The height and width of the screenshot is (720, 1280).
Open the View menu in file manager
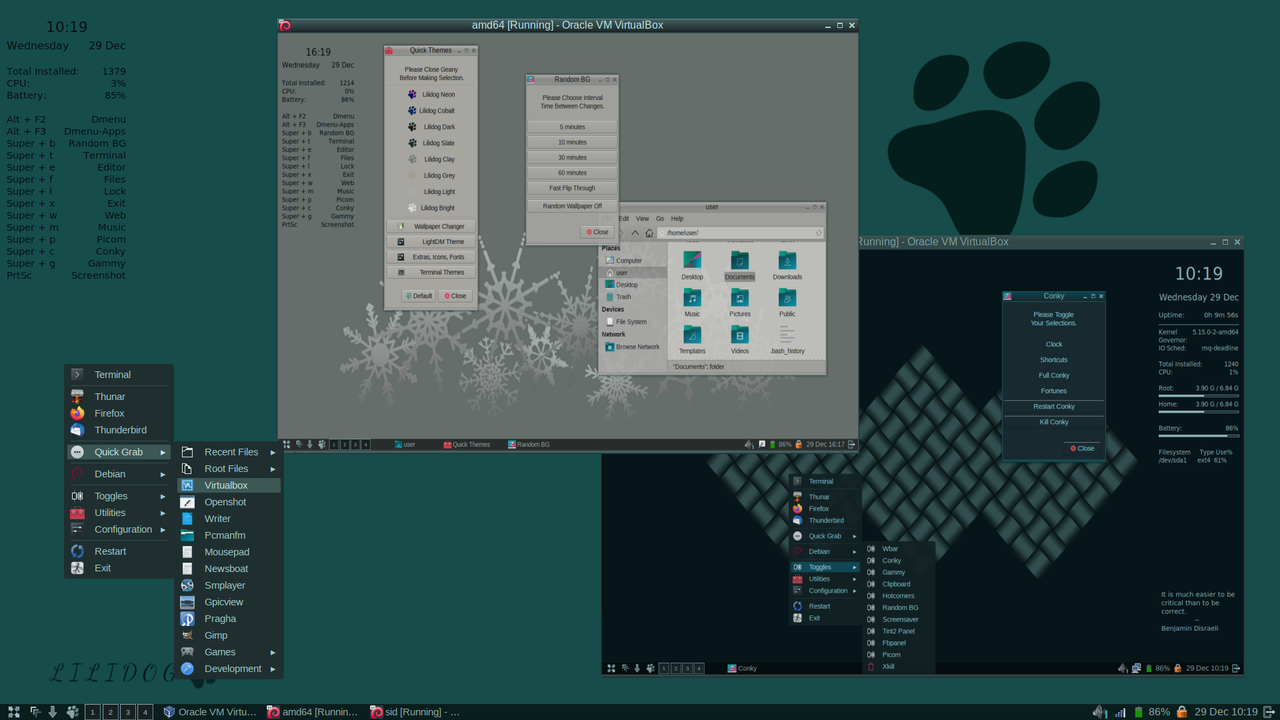click(642, 218)
